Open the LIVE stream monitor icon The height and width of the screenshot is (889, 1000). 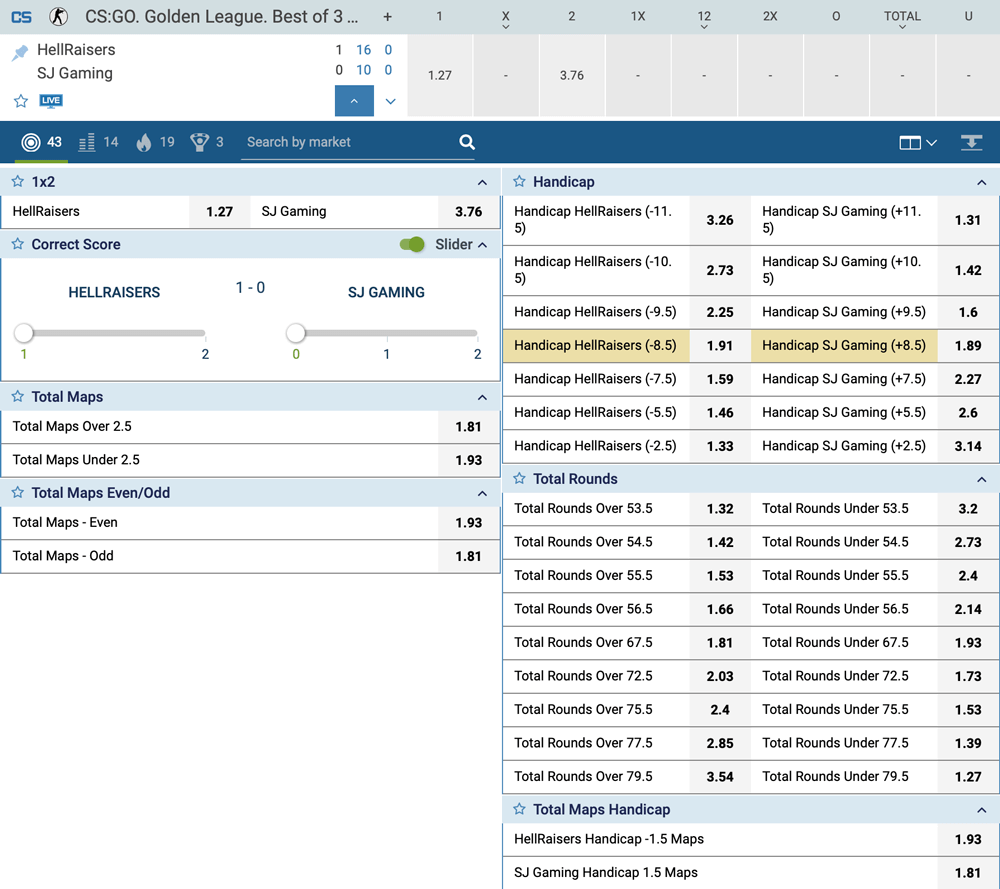coord(50,101)
